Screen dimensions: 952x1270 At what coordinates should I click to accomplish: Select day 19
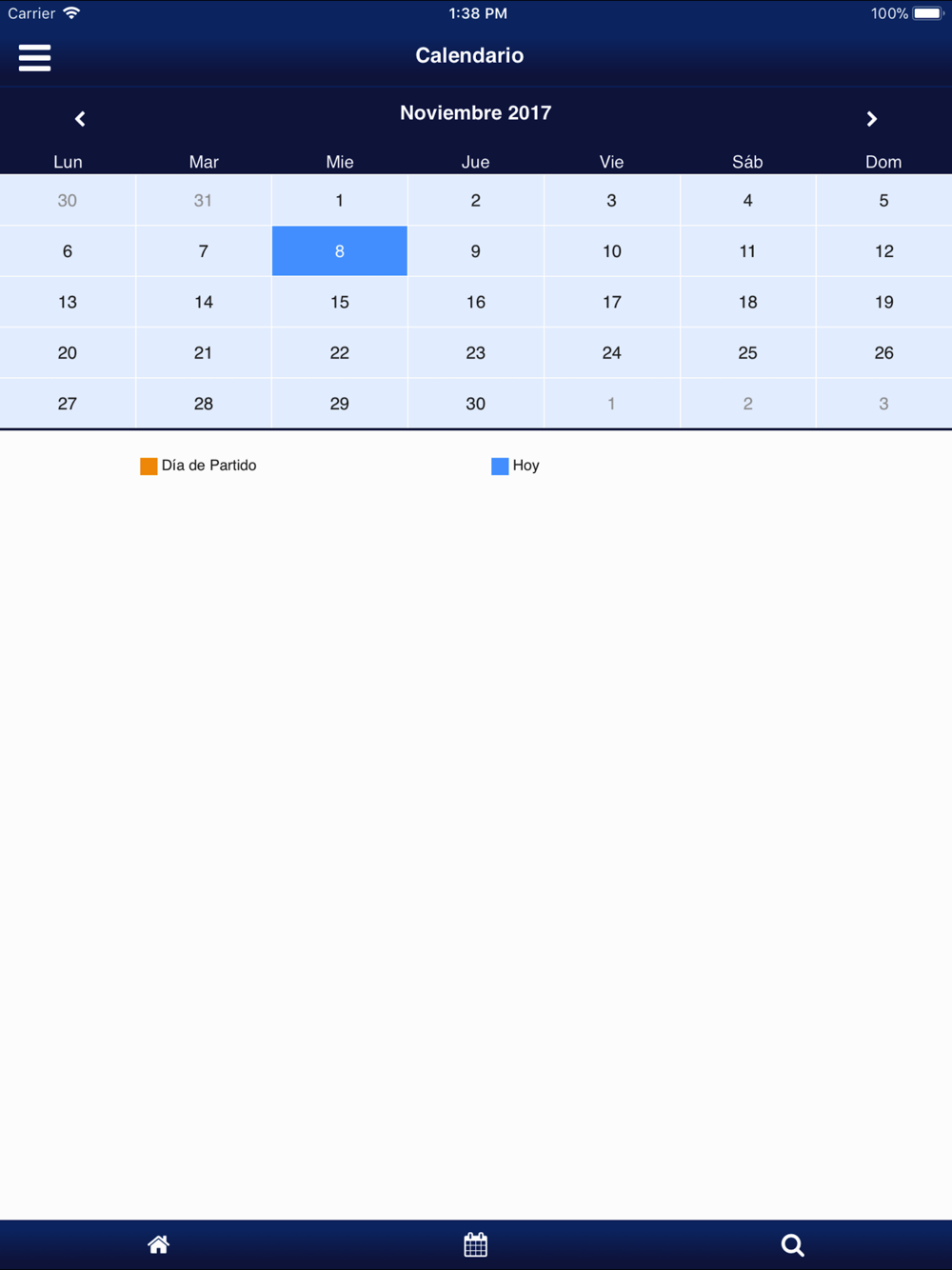pyautogui.click(x=884, y=302)
